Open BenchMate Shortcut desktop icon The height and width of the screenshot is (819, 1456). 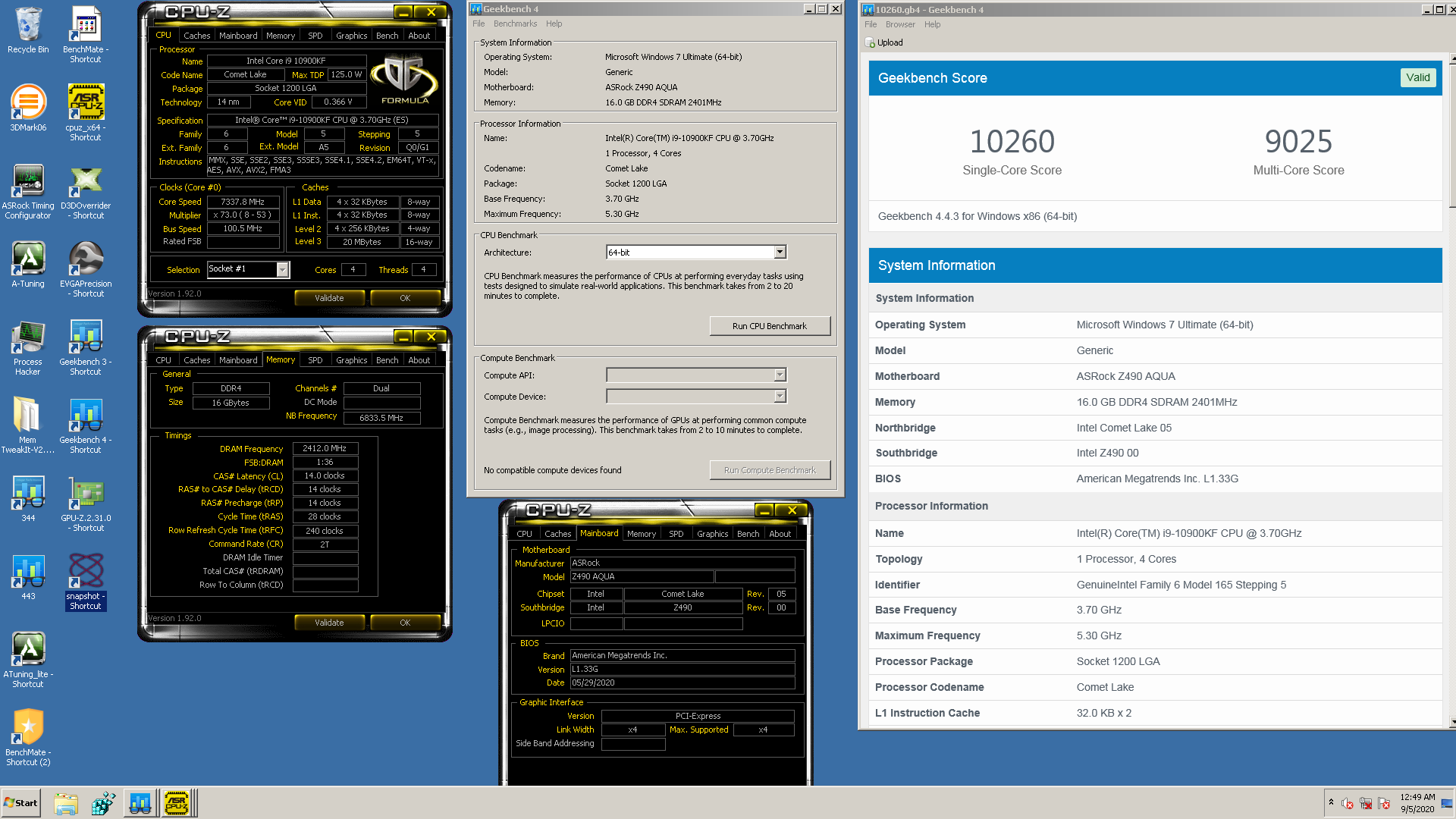(86, 34)
